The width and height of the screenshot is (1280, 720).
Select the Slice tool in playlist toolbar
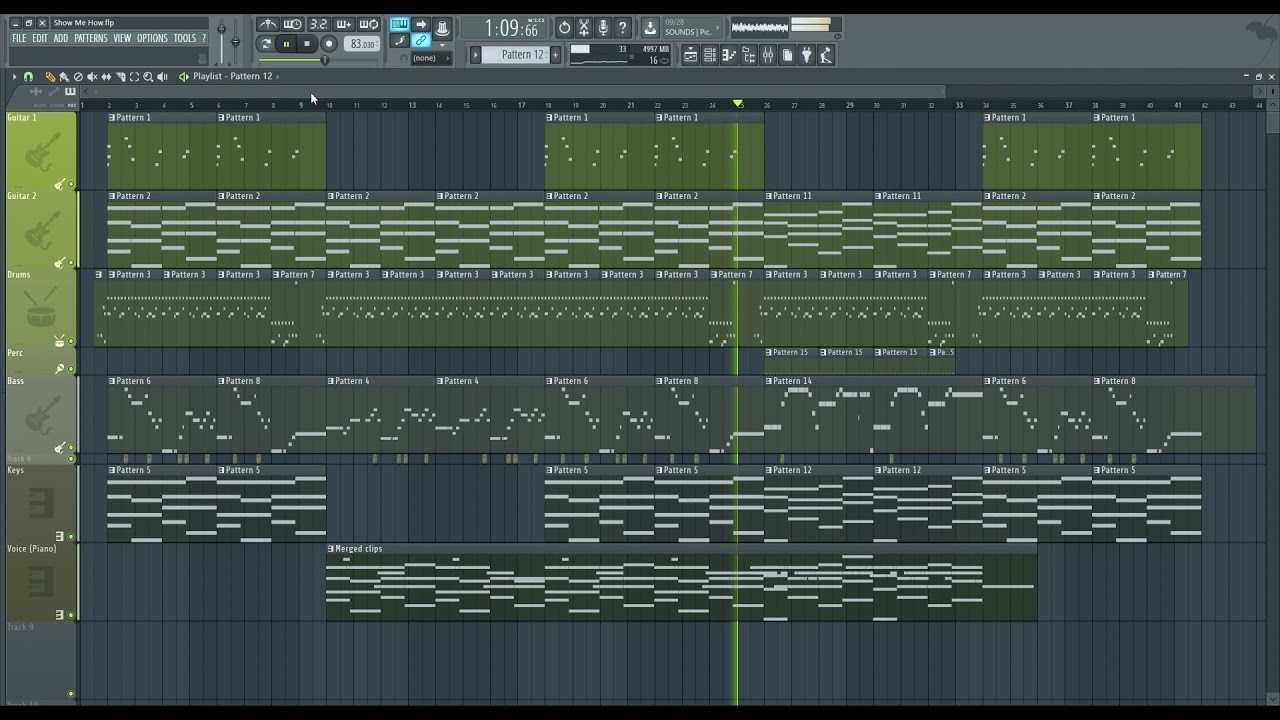point(121,76)
